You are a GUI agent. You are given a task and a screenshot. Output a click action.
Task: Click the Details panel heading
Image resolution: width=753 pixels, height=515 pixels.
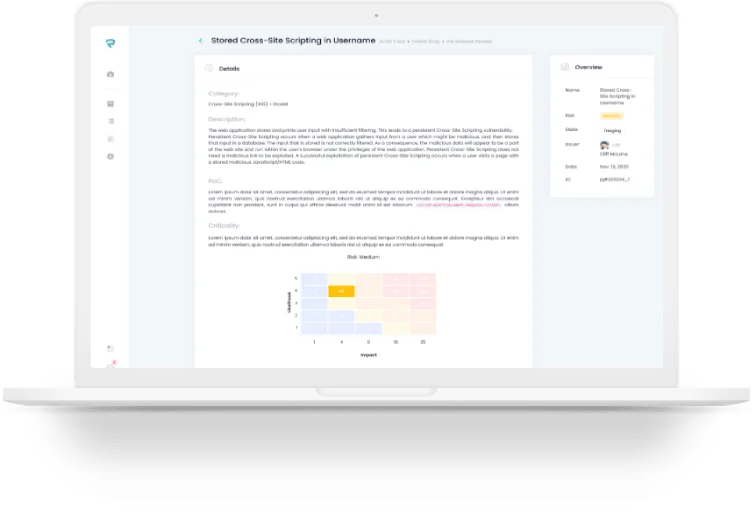(x=229, y=69)
